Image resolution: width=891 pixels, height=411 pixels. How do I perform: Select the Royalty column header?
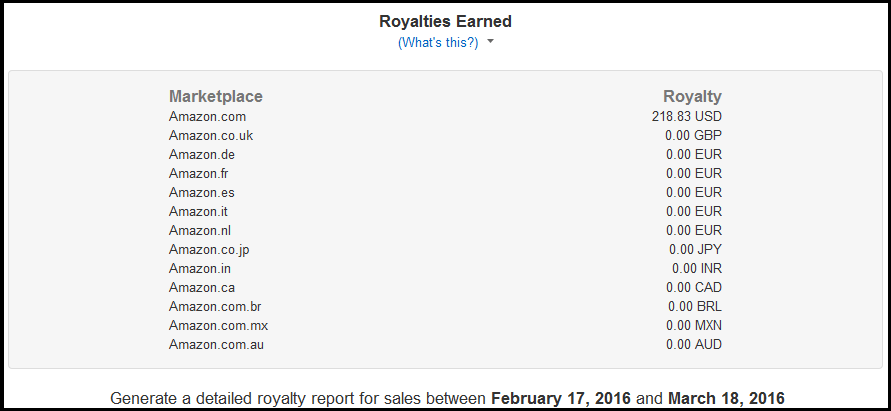(692, 97)
